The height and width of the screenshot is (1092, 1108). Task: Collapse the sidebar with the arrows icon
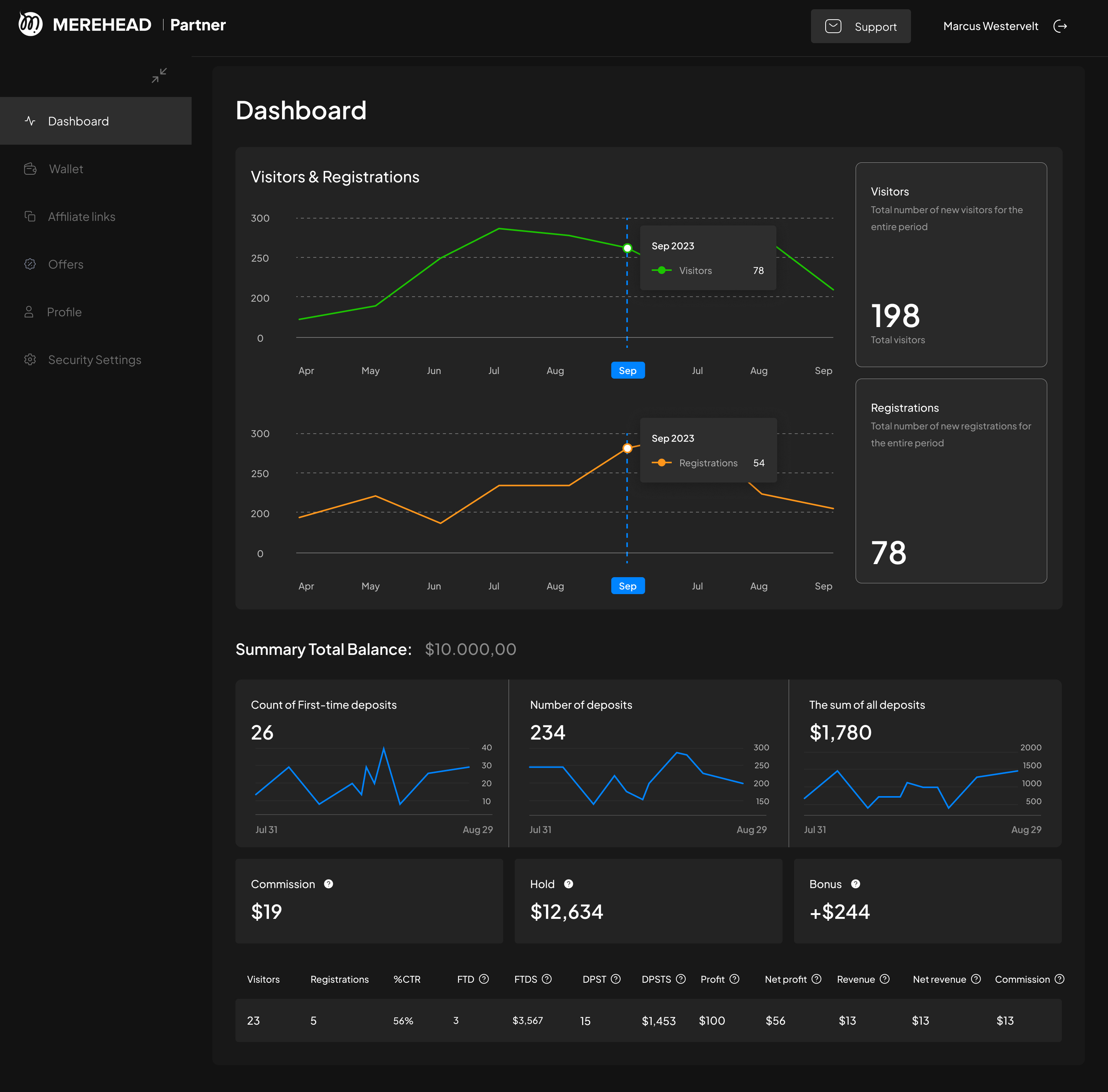click(159, 75)
